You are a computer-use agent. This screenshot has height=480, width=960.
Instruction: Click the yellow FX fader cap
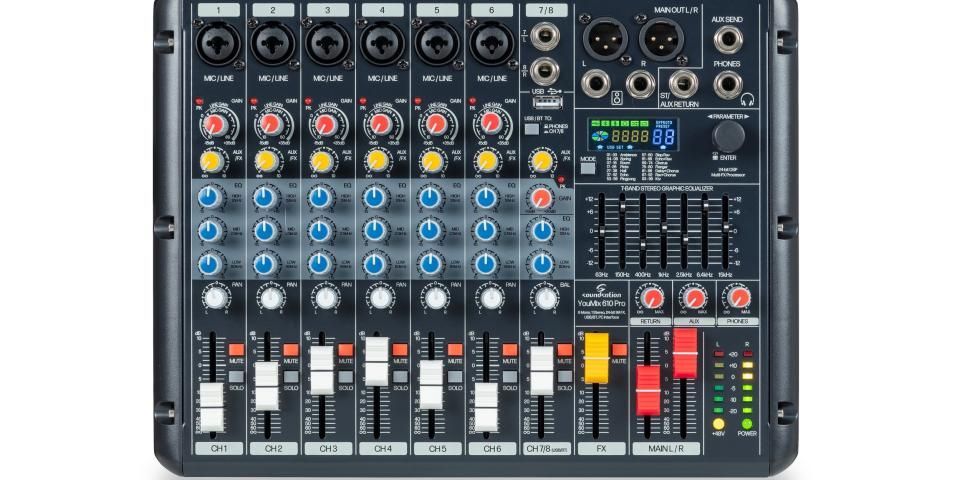[x=596, y=359]
